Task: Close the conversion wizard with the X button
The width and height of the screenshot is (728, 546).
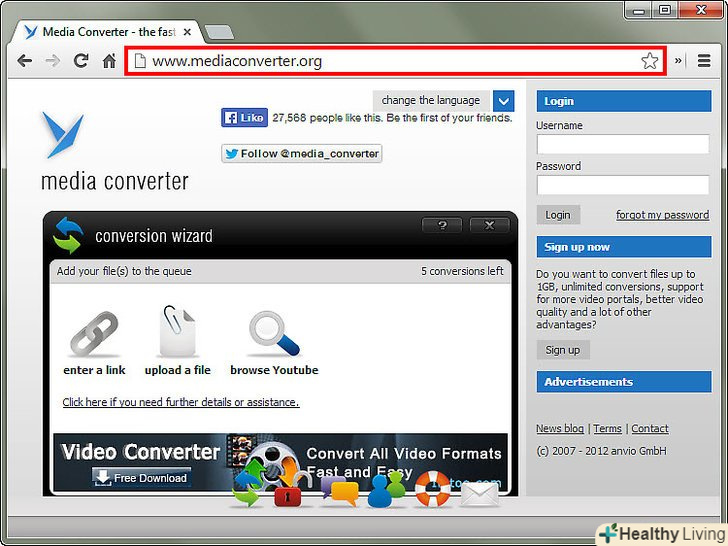Action: tap(489, 225)
